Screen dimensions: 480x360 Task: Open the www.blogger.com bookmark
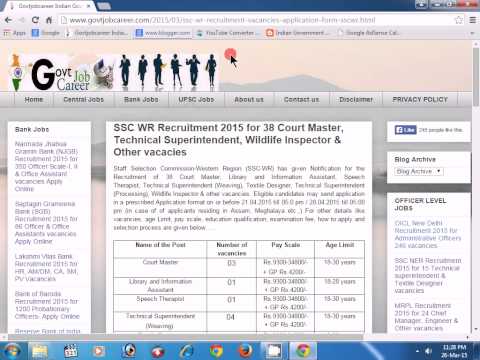coord(163,33)
